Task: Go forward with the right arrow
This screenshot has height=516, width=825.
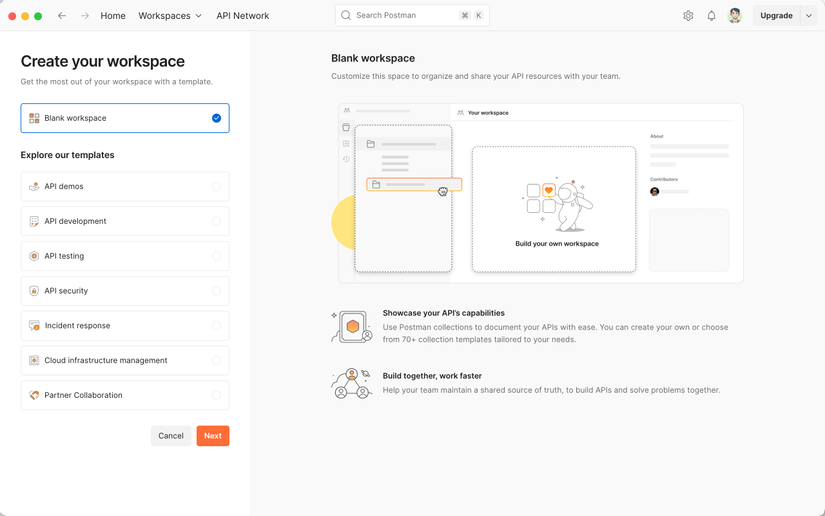Action: 85,16
